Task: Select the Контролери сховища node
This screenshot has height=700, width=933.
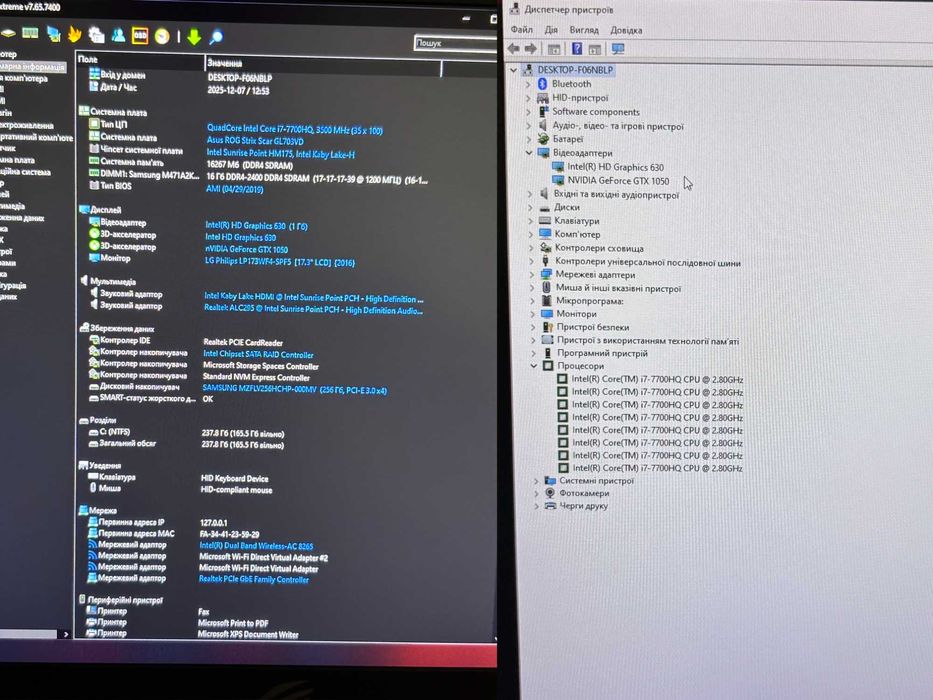Action: pyautogui.click(x=599, y=248)
